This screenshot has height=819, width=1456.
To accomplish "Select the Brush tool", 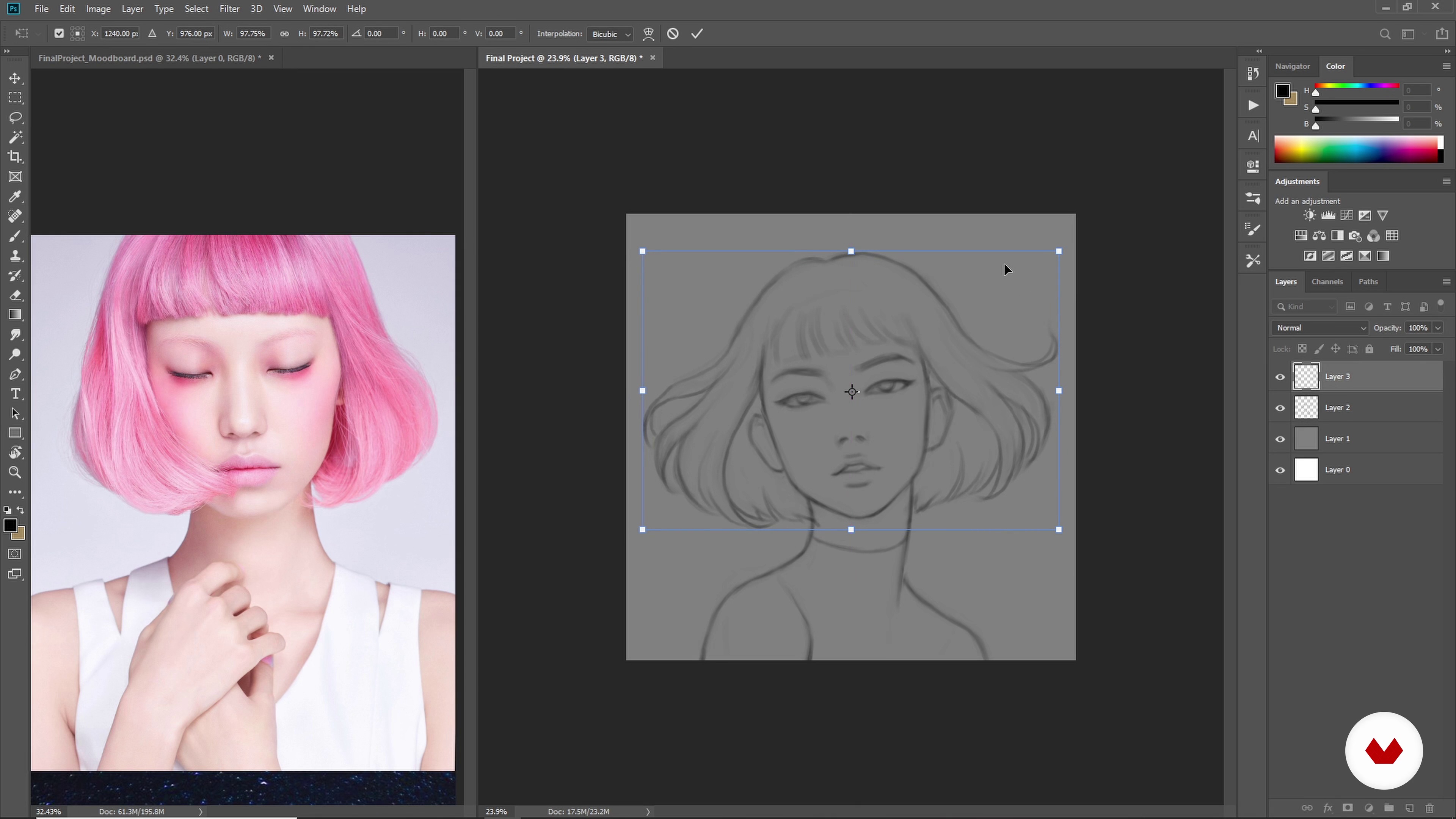I will pos(15,236).
